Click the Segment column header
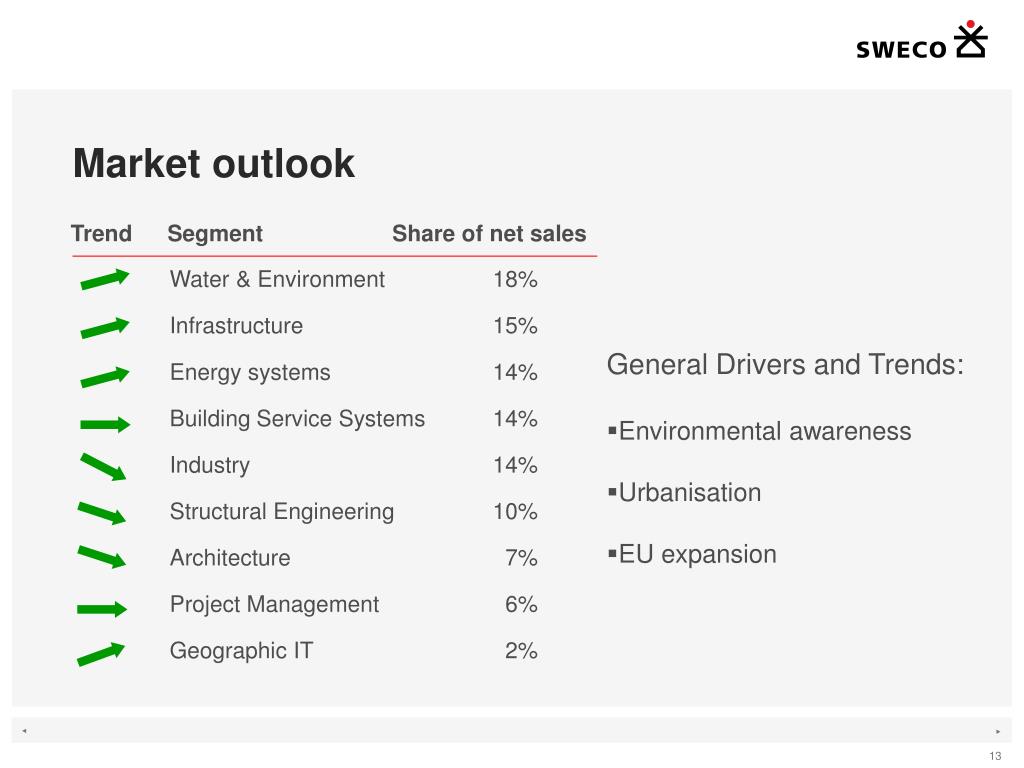 point(215,234)
